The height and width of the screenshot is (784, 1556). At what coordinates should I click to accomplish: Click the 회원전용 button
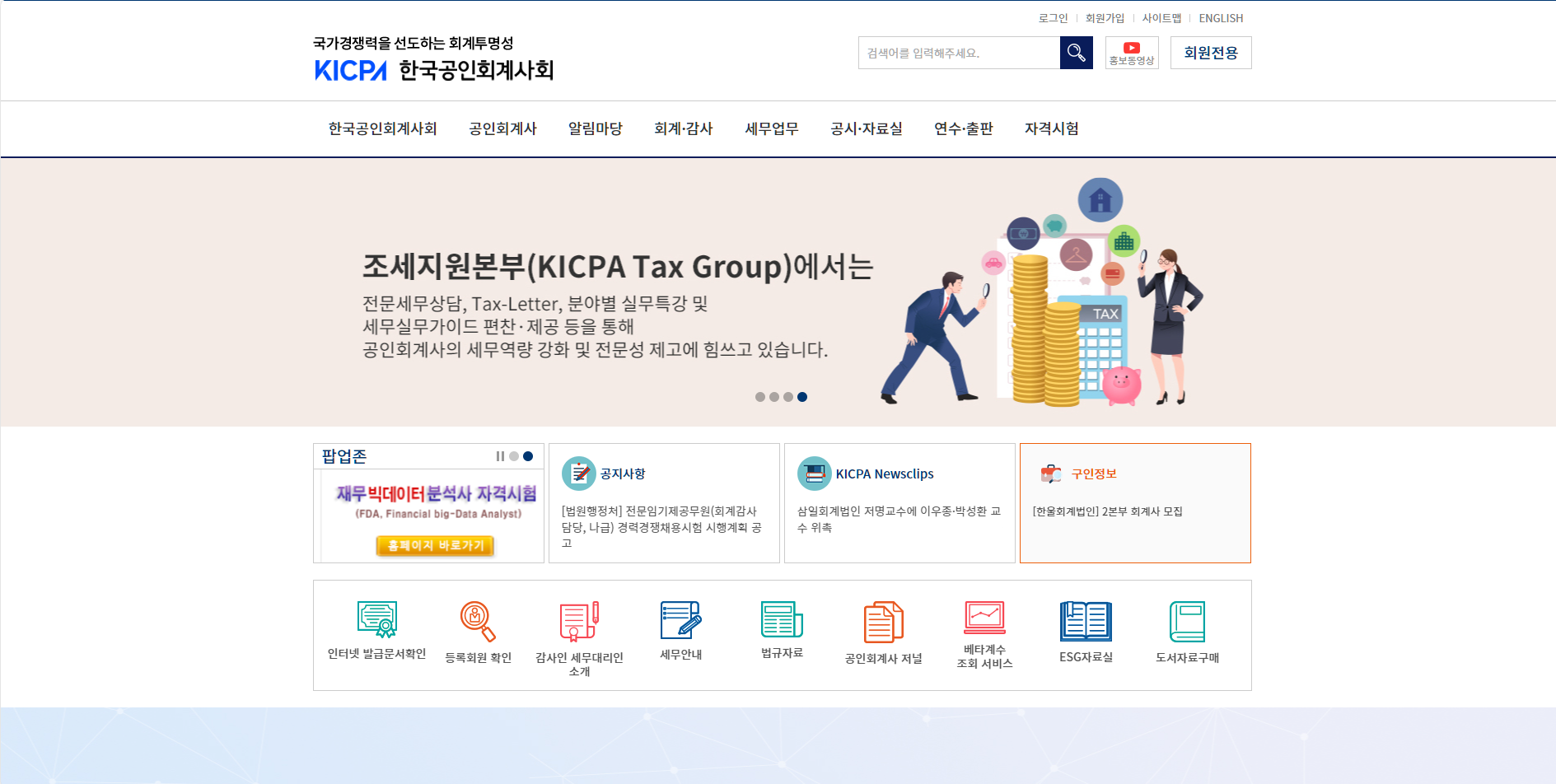pos(1211,53)
